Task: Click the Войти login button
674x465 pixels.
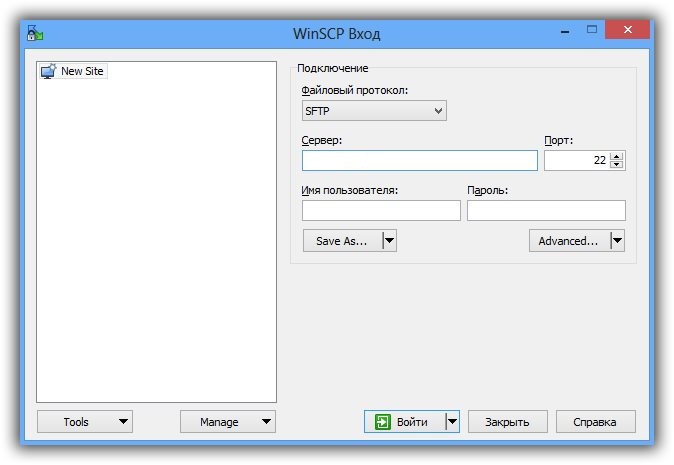Action: click(x=405, y=422)
